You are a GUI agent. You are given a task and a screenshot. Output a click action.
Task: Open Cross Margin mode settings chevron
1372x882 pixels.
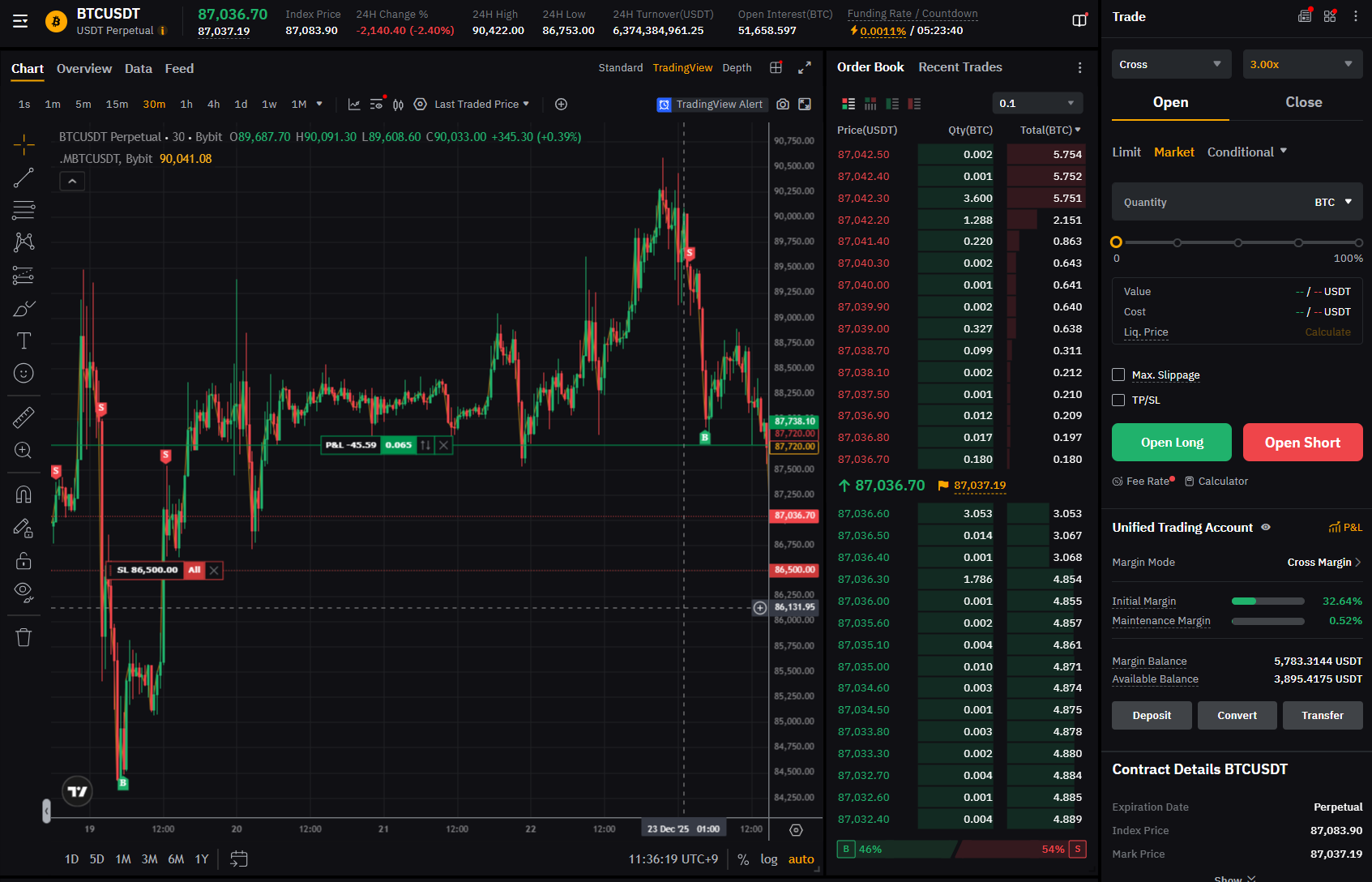pos(1357,562)
